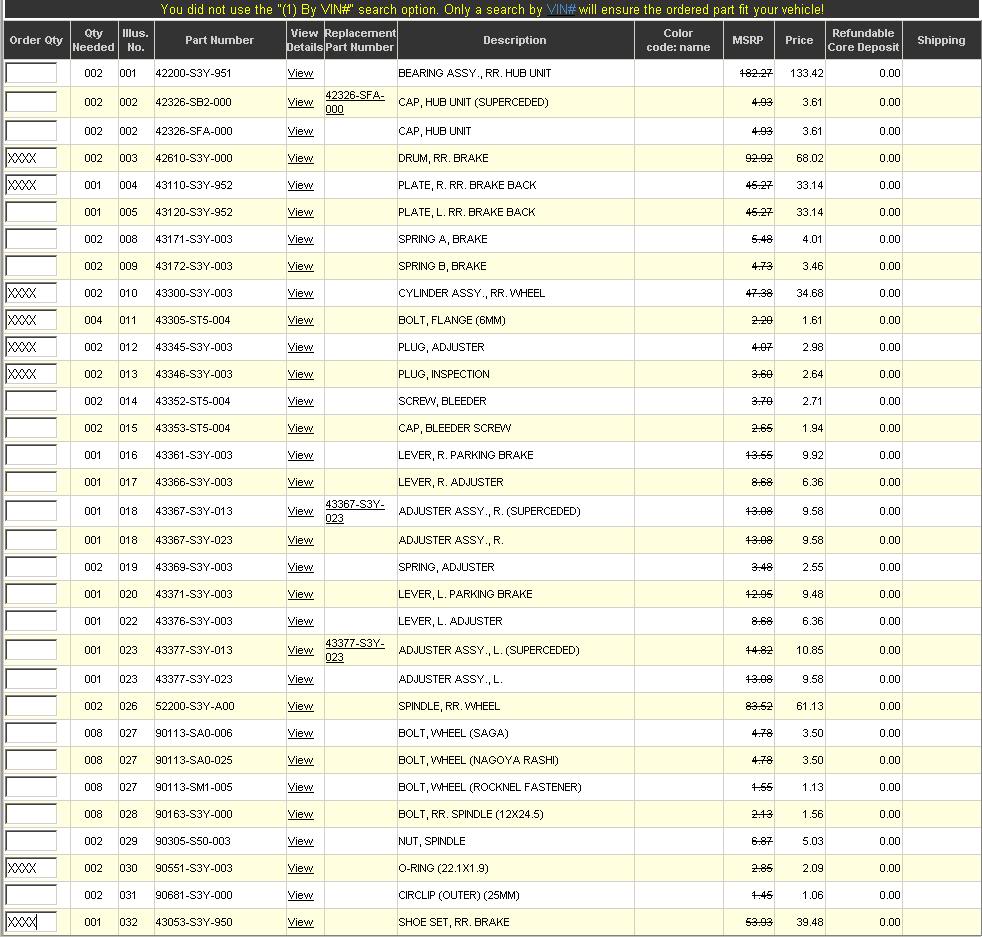Select the Part Number column header
Image resolution: width=982 pixels, height=937 pixels.
coord(219,40)
